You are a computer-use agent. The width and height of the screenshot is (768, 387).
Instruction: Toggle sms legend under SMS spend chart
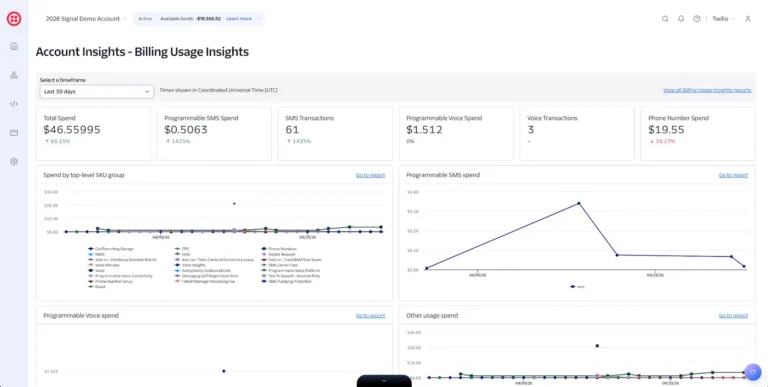(577, 287)
